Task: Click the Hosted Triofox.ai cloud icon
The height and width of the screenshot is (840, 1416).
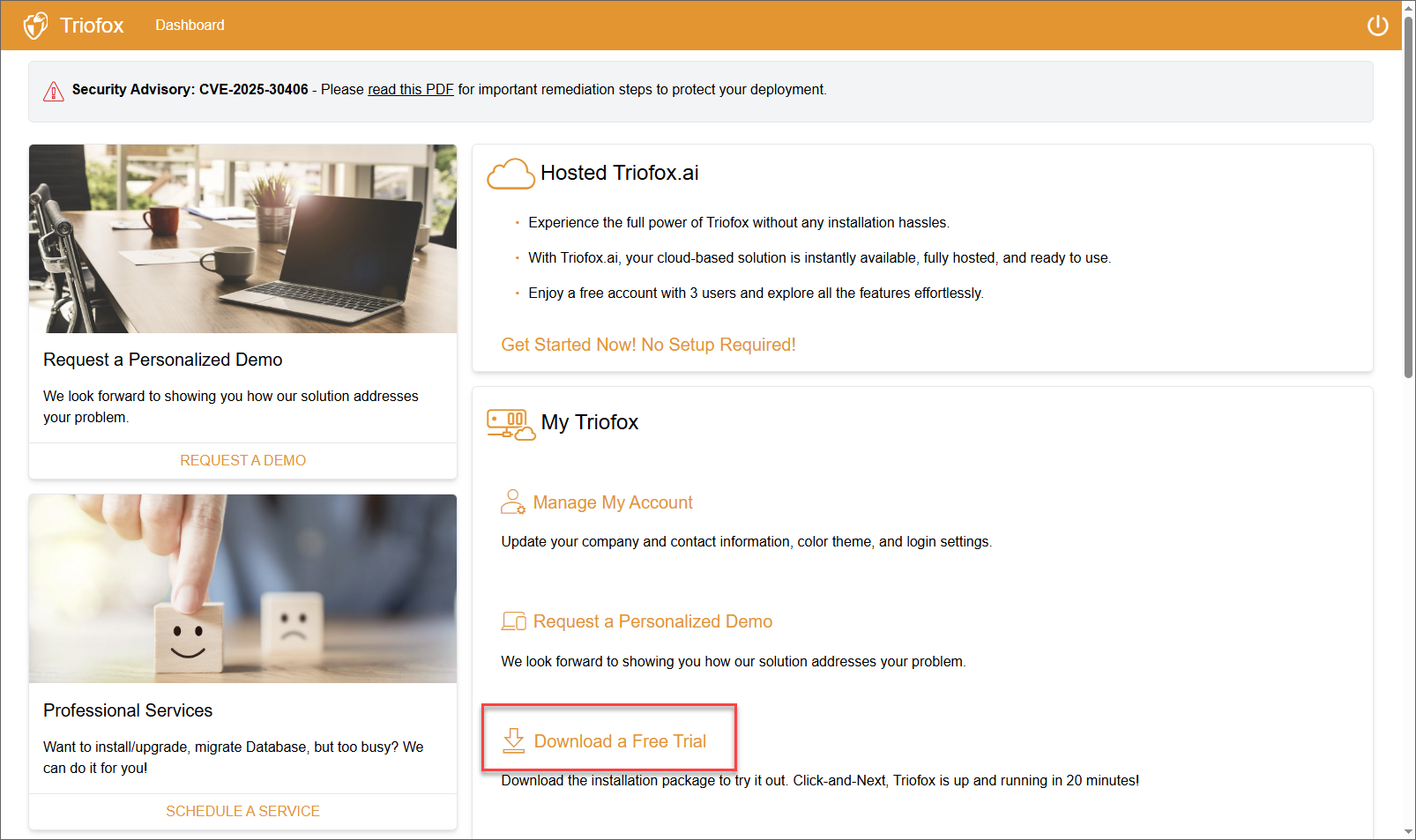Action: (511, 174)
